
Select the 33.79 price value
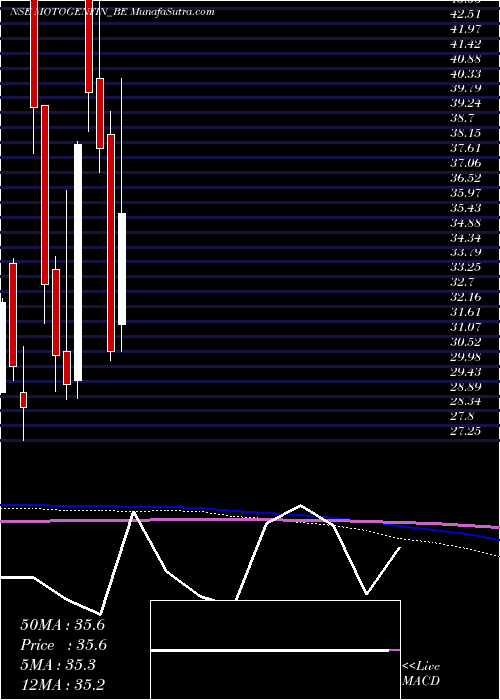466,252
